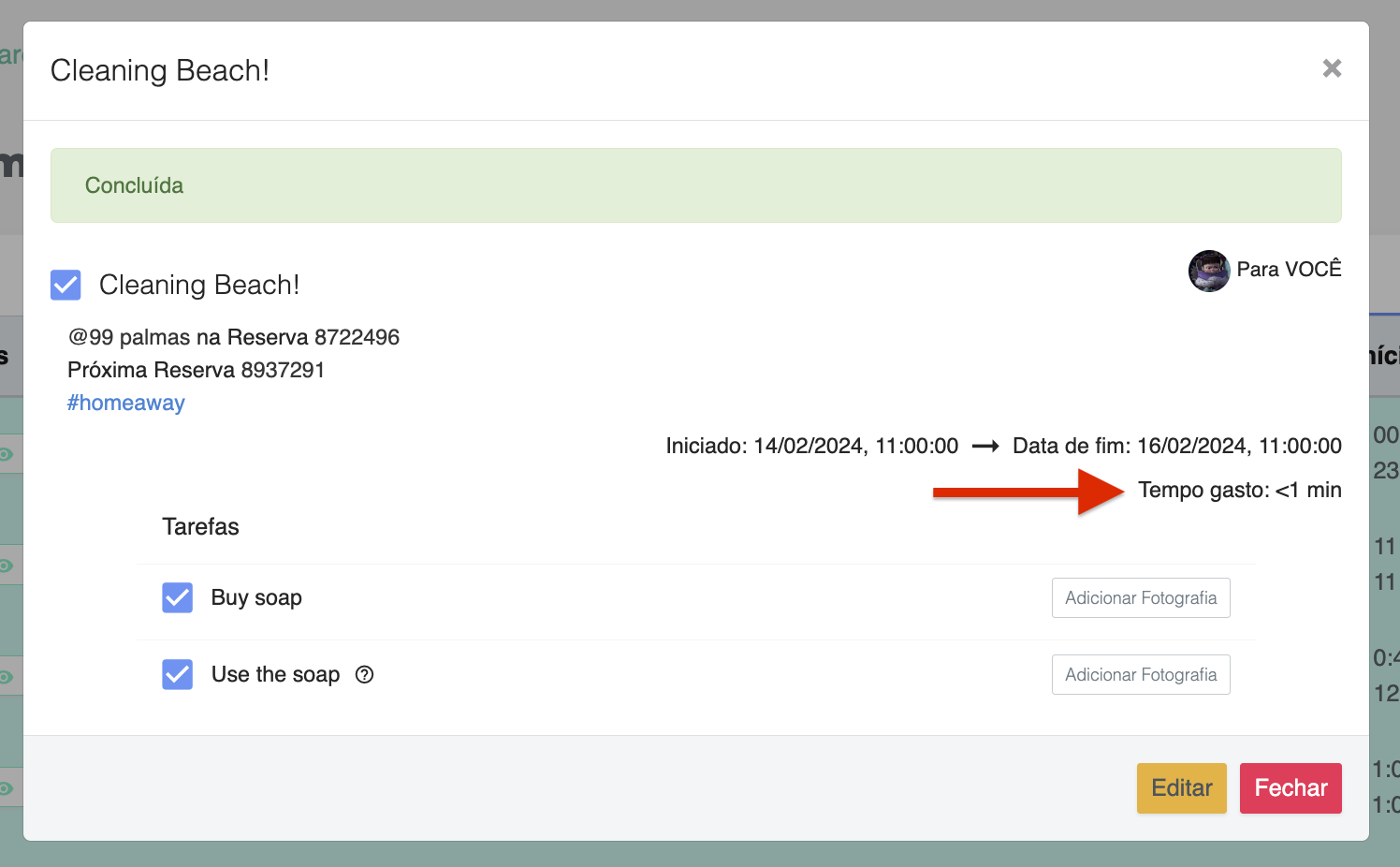Click the Tempo gasto time spent text

pos(1239,490)
